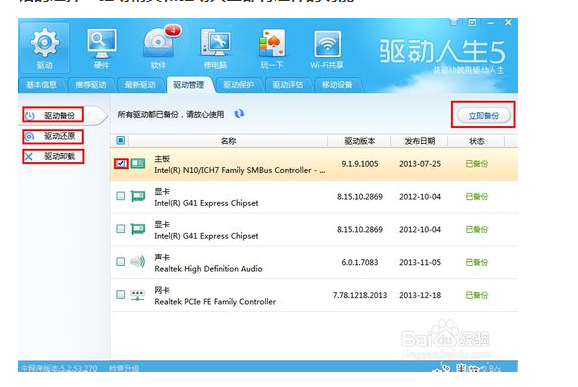Switch to the 移动设备 tab

pyautogui.click(x=337, y=85)
